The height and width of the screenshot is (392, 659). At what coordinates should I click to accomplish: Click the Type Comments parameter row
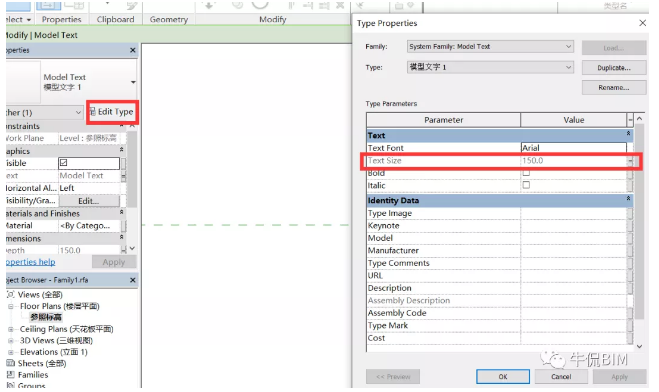(x=497, y=263)
